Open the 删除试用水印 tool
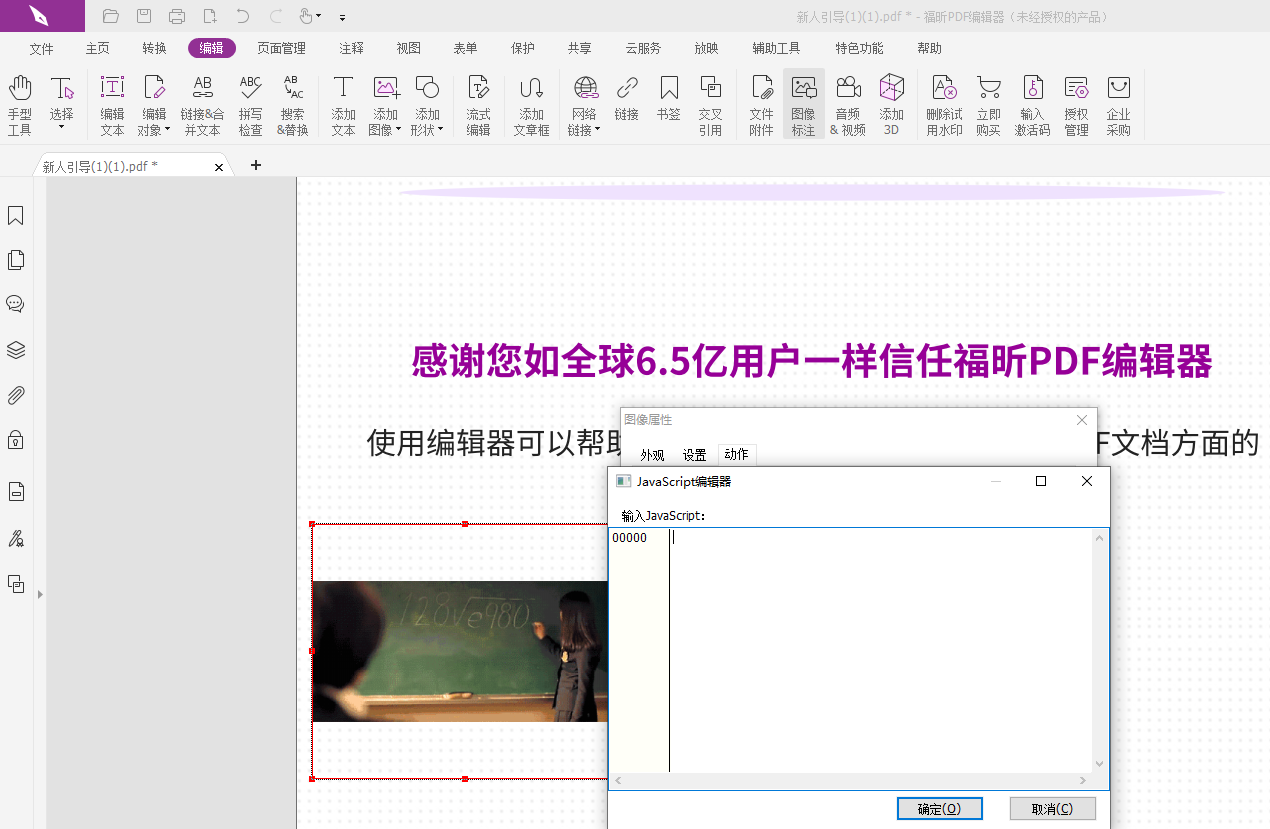1270x829 pixels. (944, 104)
